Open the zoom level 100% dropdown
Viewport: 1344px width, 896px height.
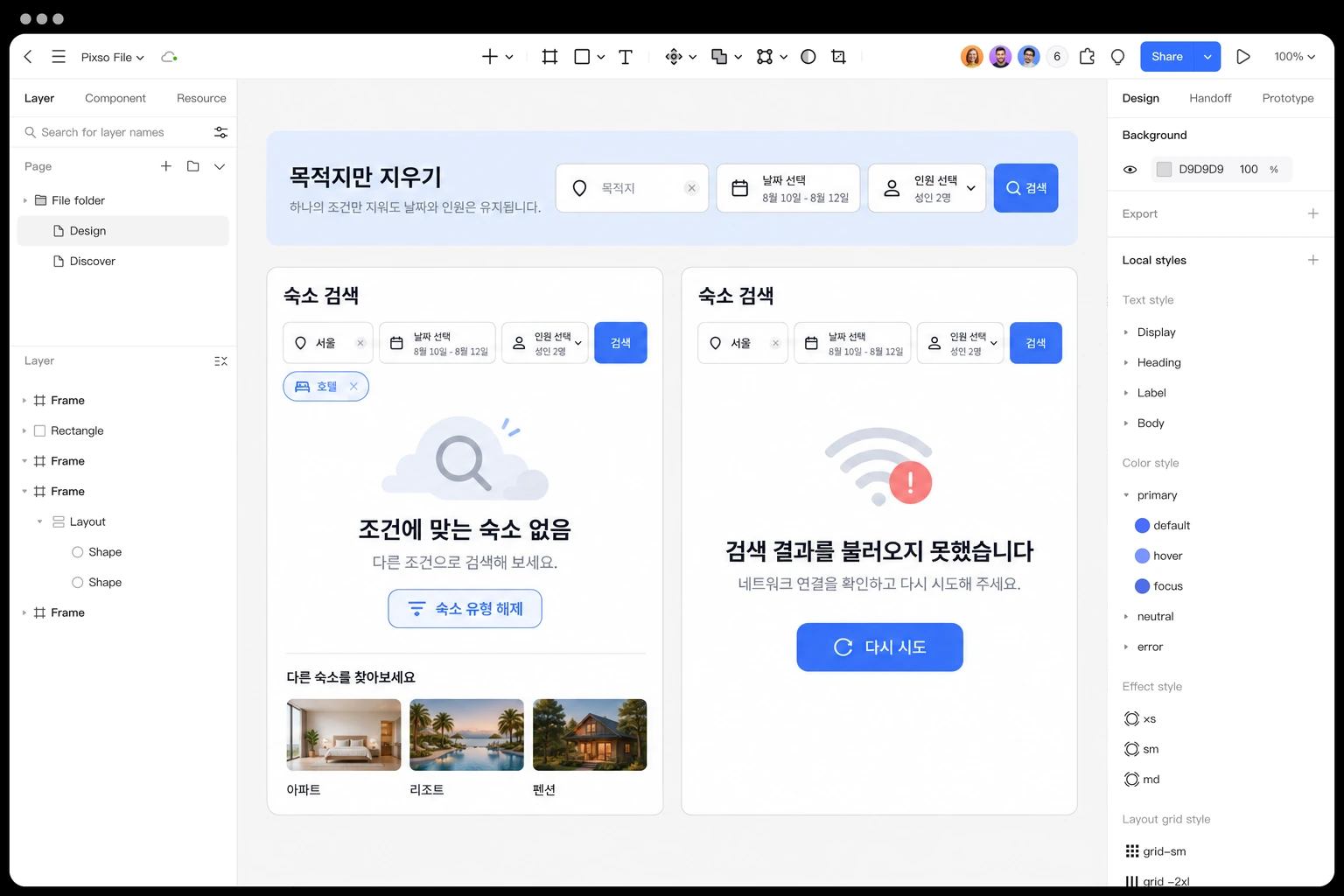[1294, 57]
